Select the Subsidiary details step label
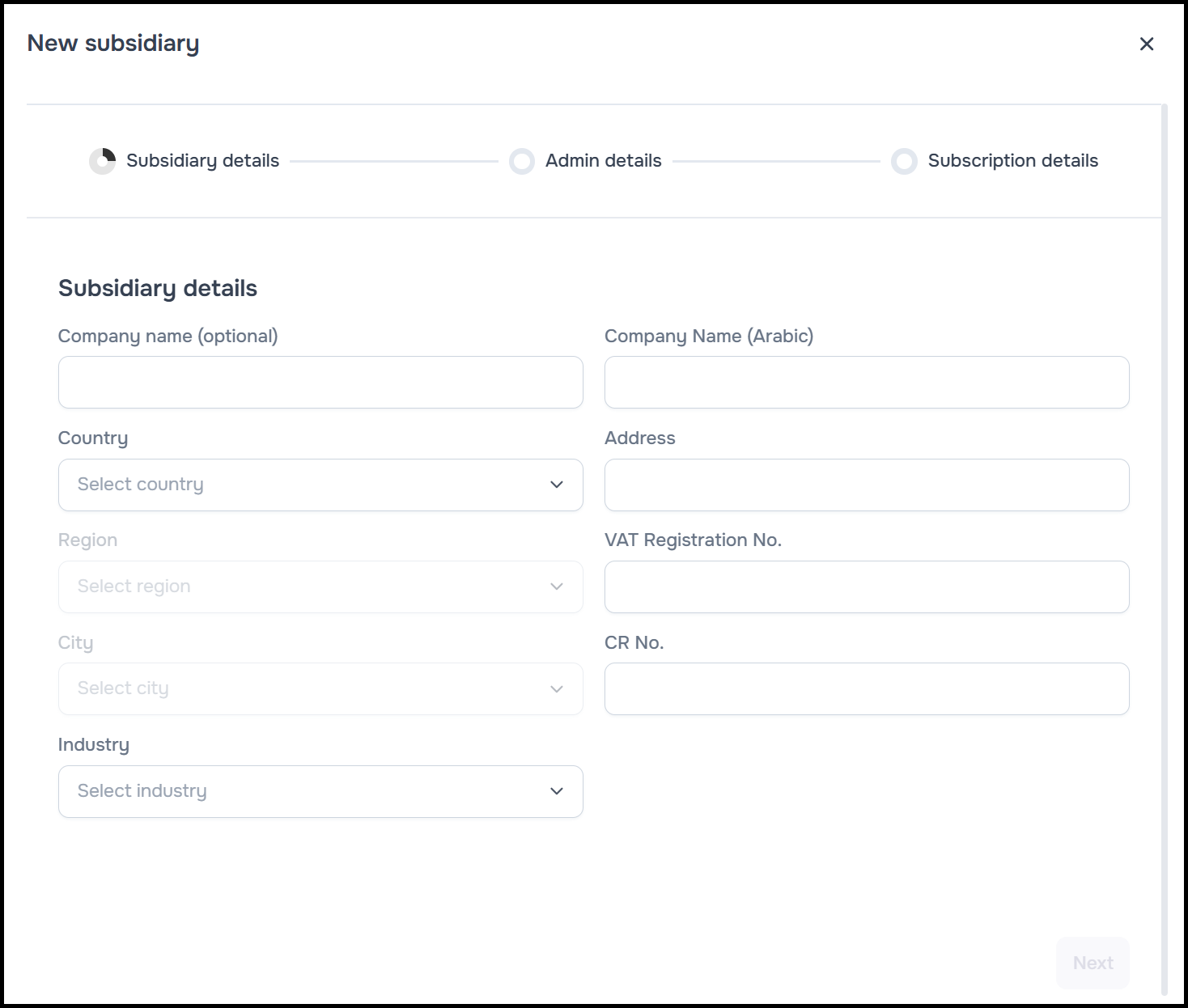The image size is (1188, 1008). tap(202, 161)
